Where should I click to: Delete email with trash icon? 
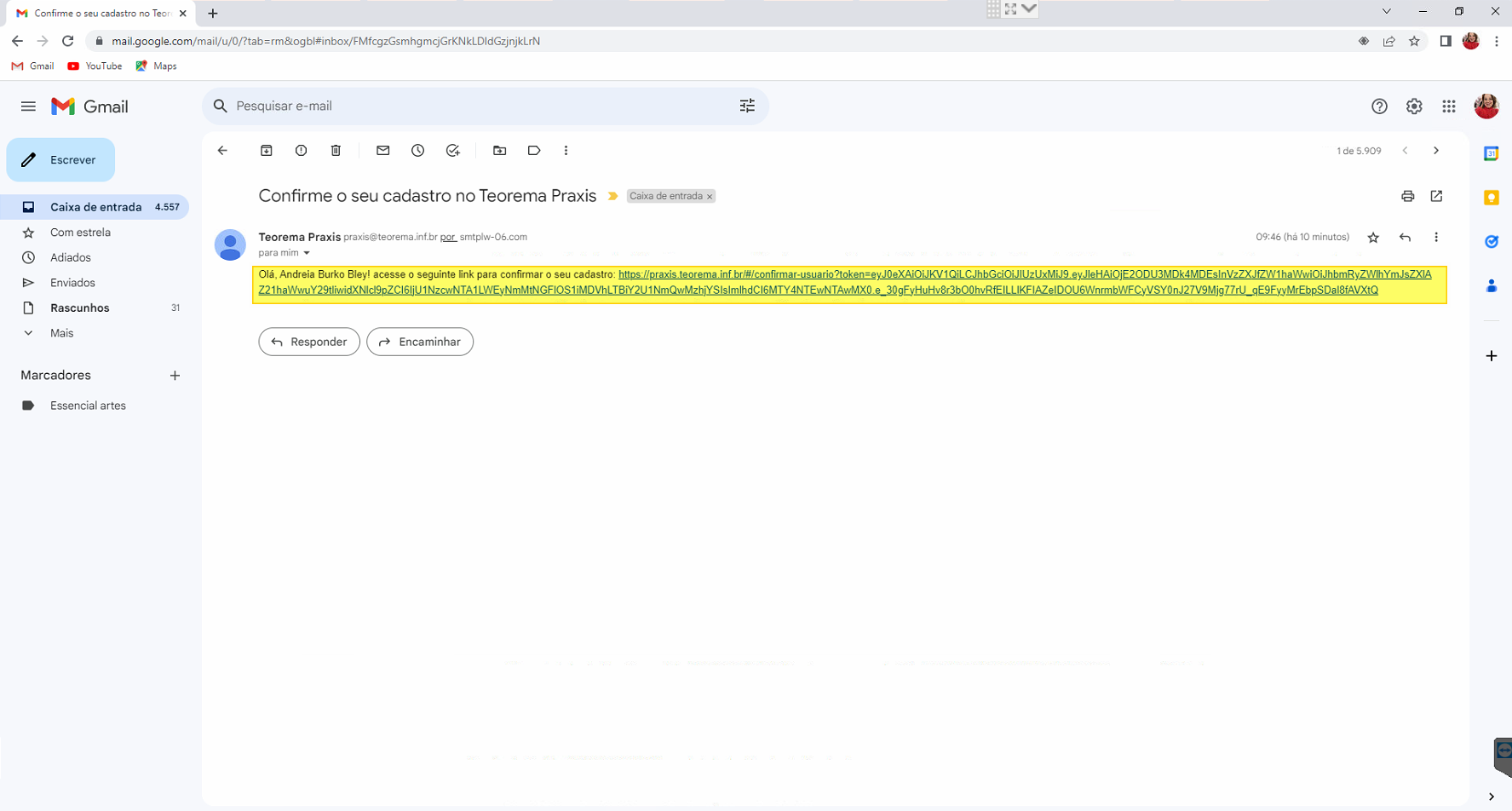pos(336,151)
